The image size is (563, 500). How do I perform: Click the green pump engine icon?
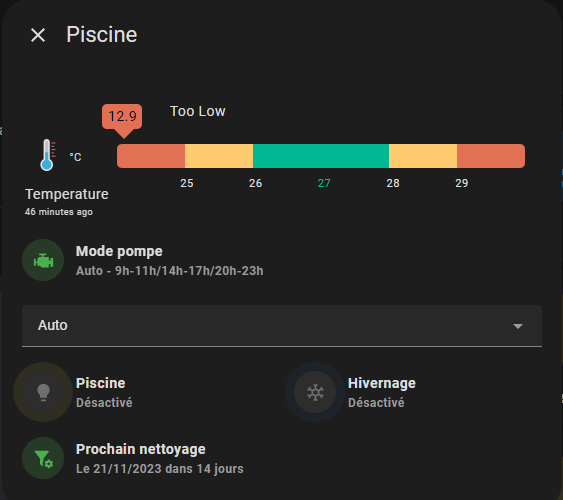[43, 260]
